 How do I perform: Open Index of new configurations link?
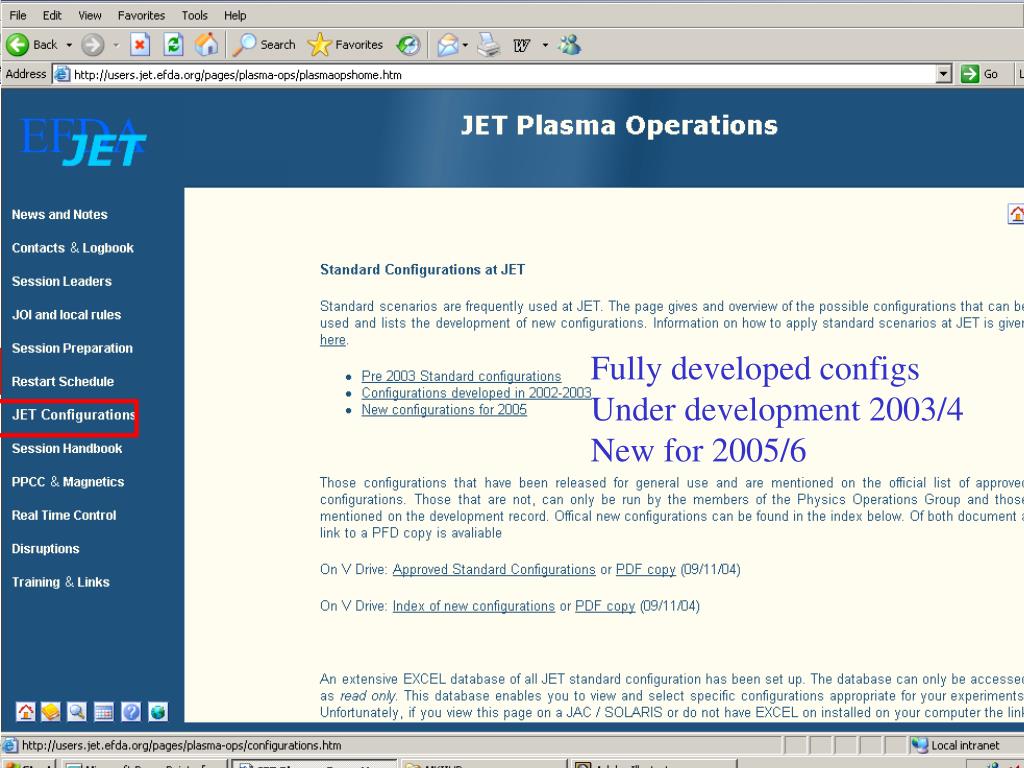point(473,606)
